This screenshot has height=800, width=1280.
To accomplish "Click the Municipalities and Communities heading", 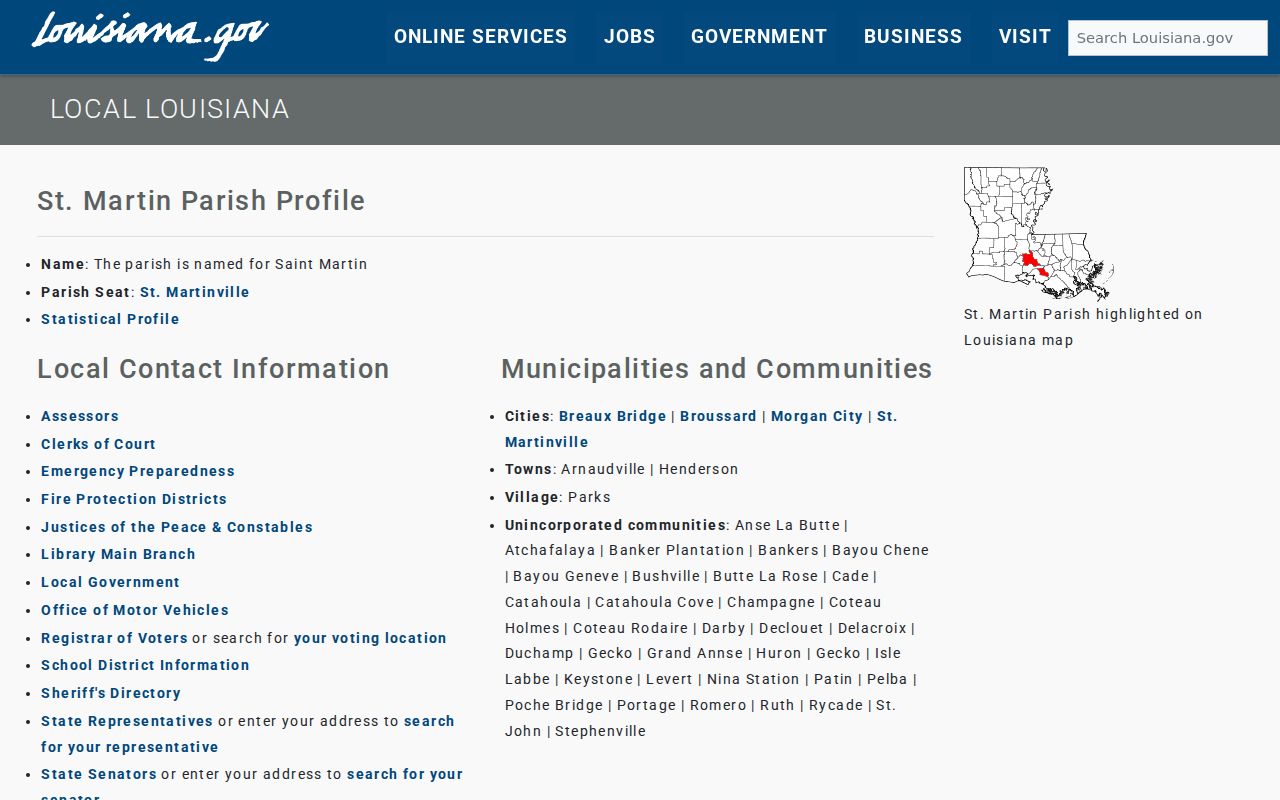I will tap(717, 369).
